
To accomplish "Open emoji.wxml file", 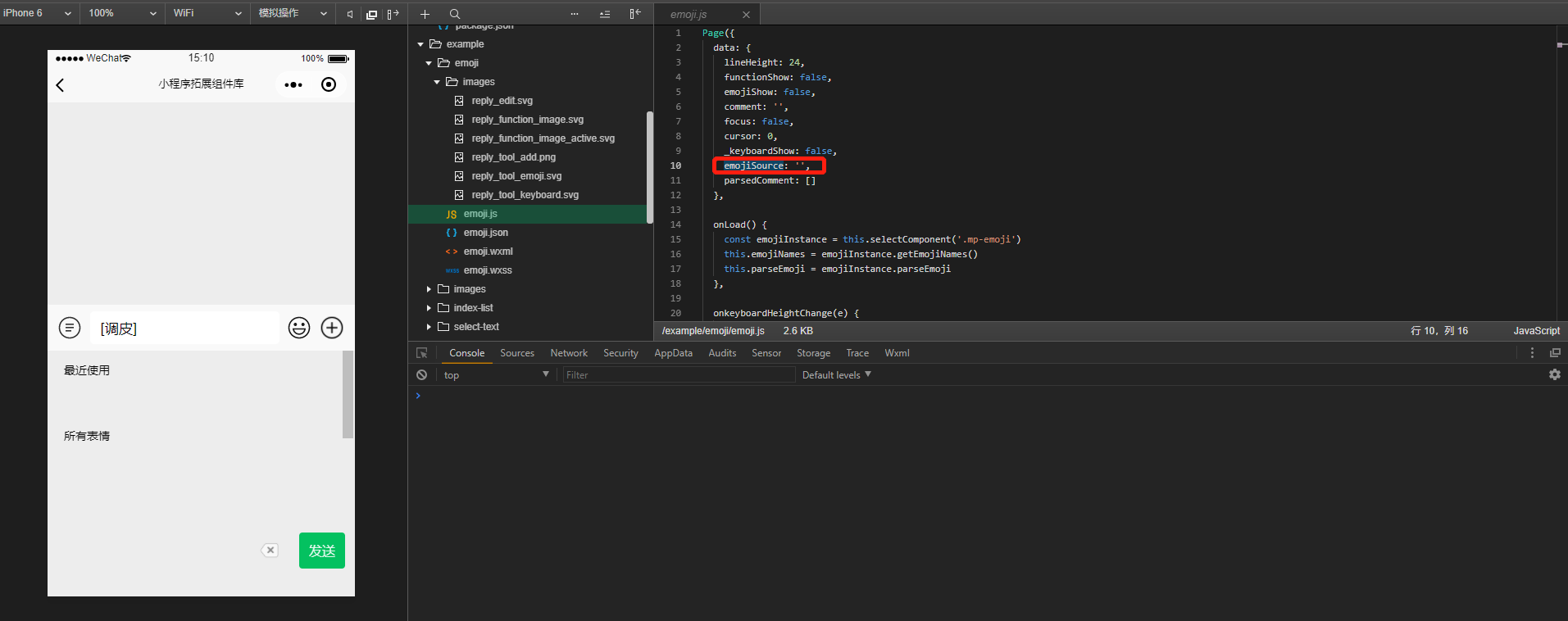I will click(x=488, y=252).
